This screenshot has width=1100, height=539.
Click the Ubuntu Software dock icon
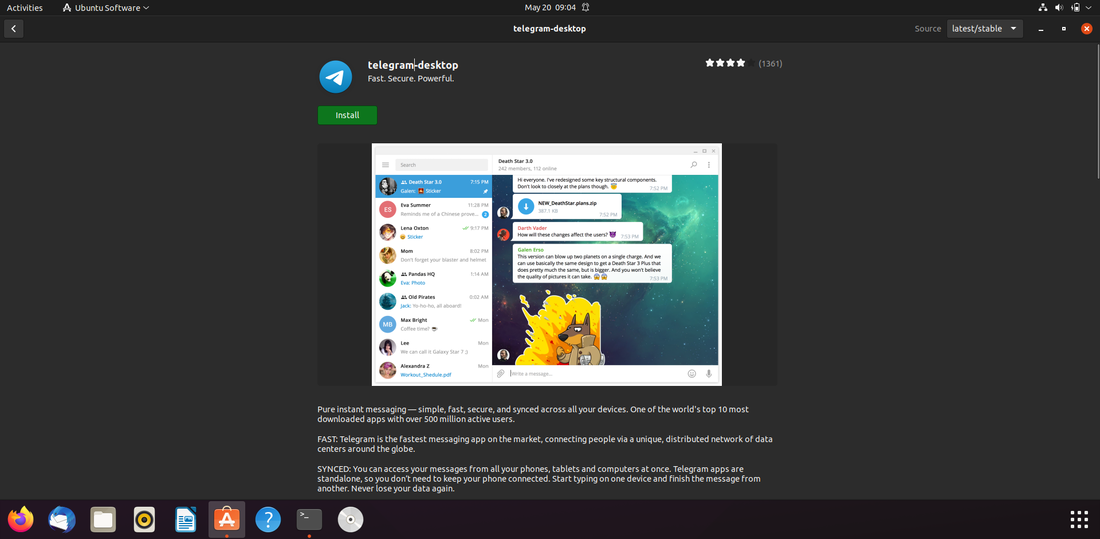click(x=227, y=519)
